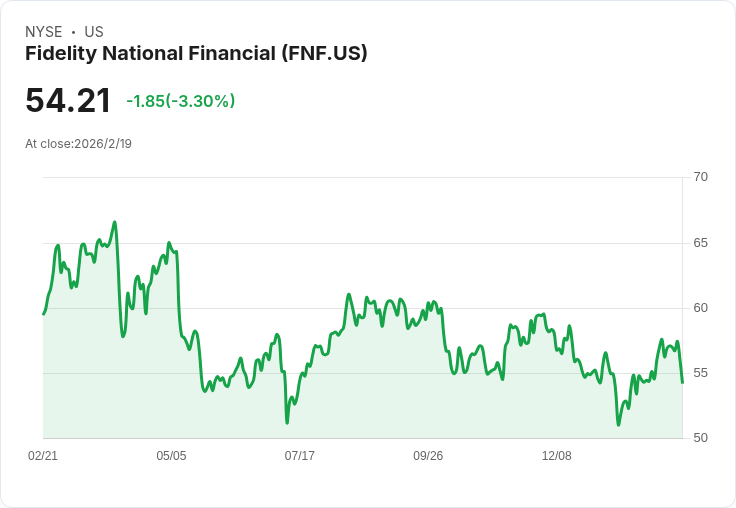Select the US market label
The height and width of the screenshot is (508, 736).
coord(94,32)
